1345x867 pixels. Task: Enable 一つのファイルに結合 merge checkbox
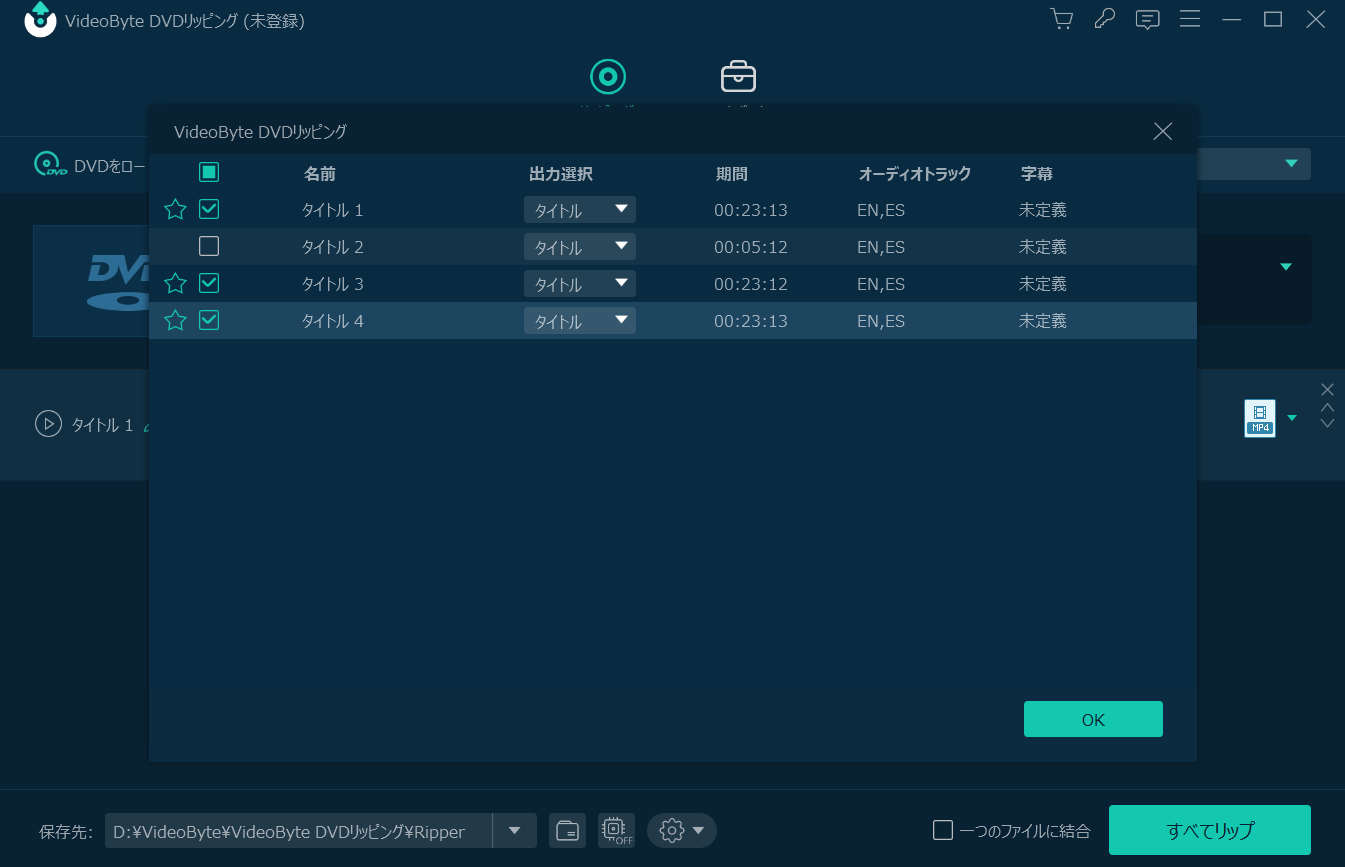(942, 830)
